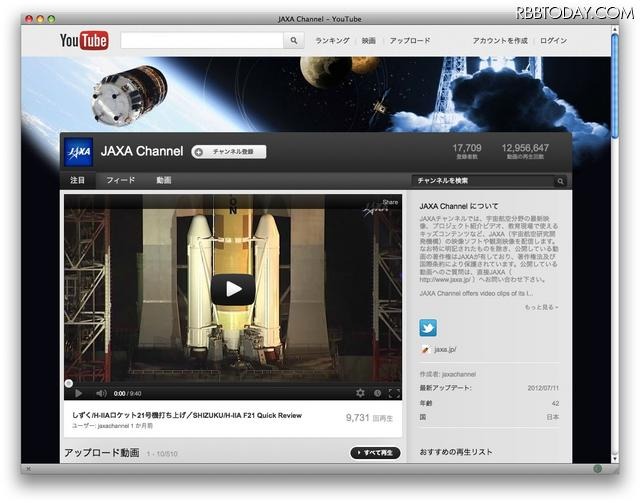Open the ランキング link
This screenshot has width=640, height=503.
click(332, 40)
